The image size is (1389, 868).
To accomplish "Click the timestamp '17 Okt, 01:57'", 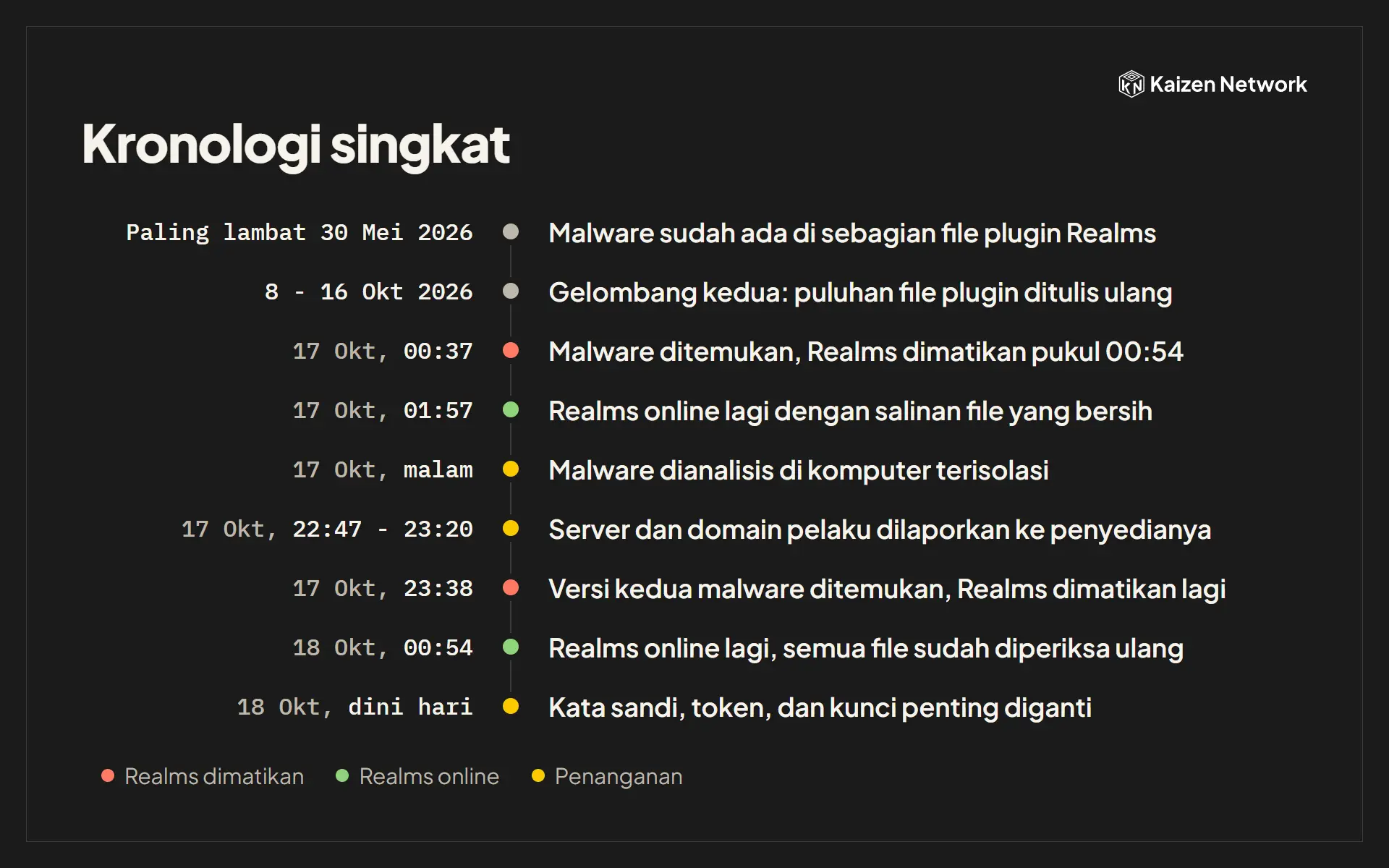I will (383, 411).
